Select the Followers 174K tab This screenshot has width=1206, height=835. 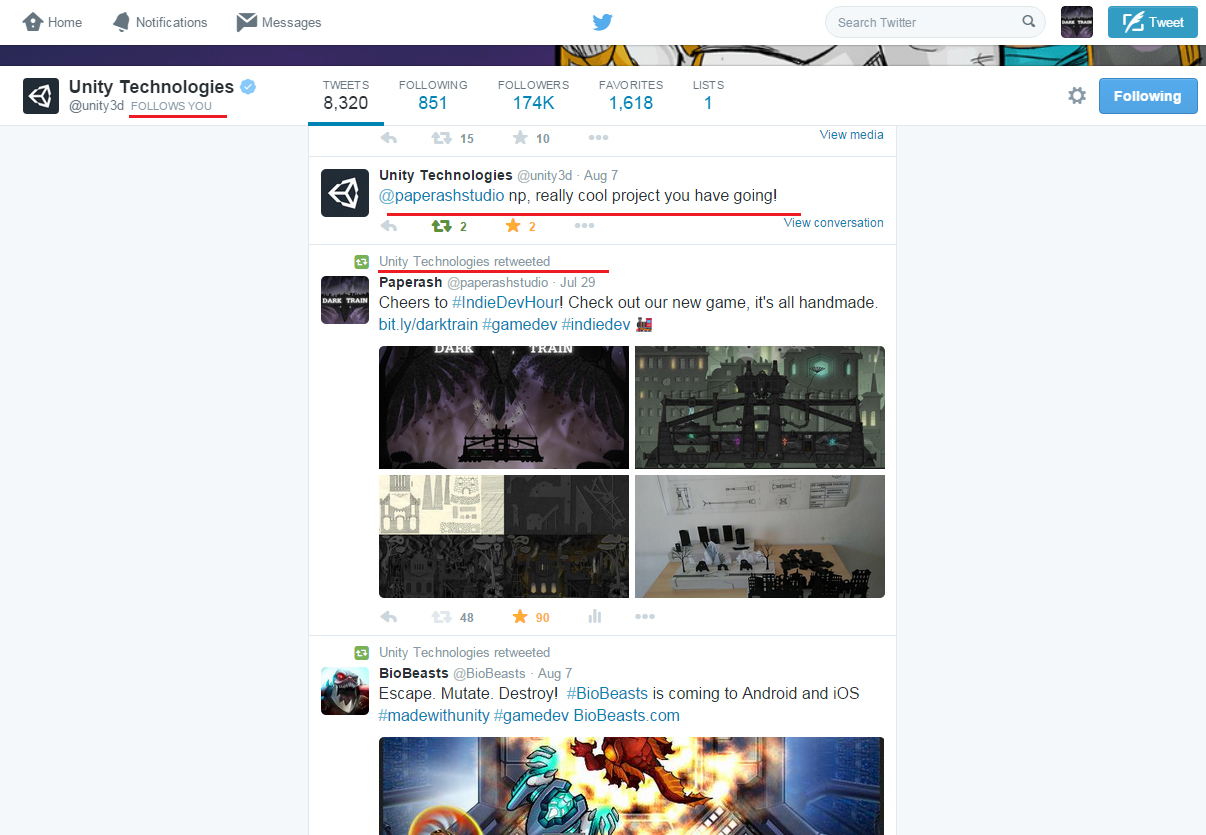(533, 95)
